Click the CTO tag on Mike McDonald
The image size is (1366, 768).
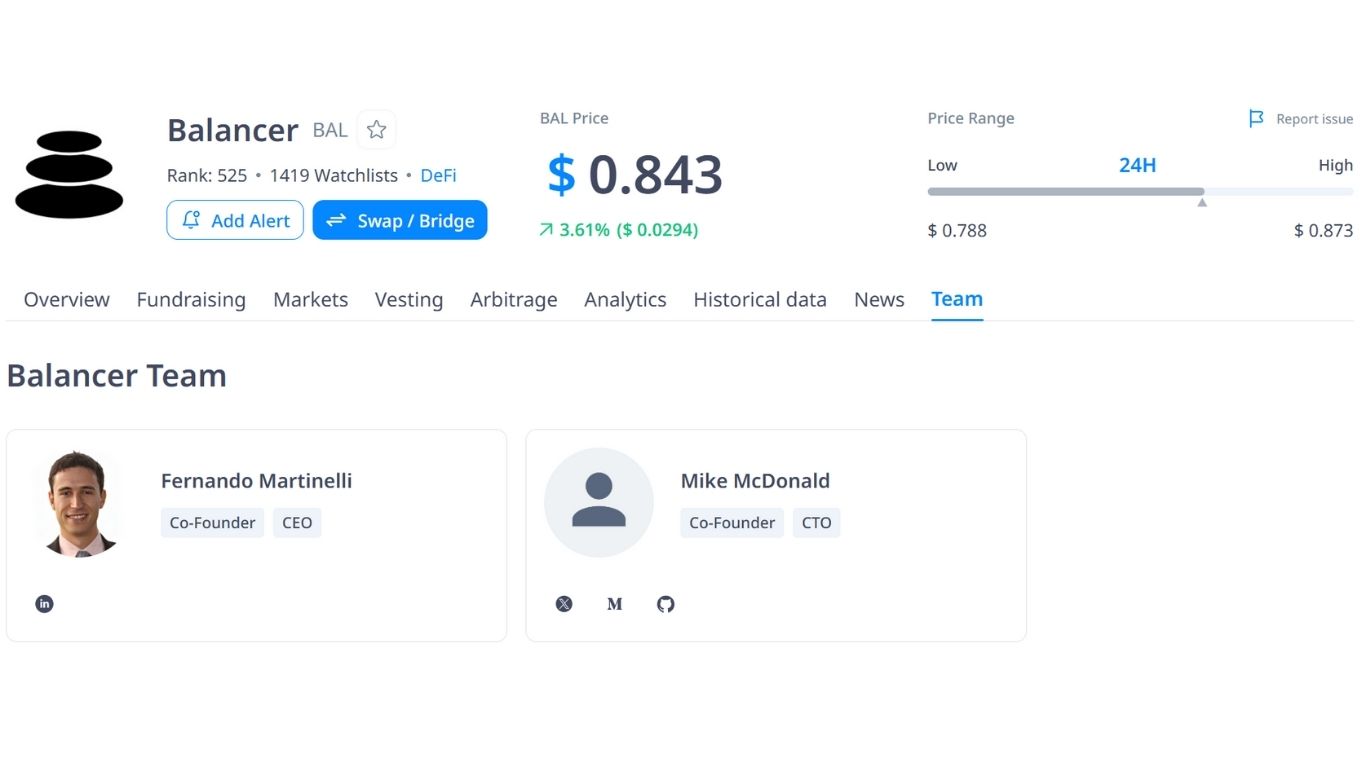pos(816,523)
